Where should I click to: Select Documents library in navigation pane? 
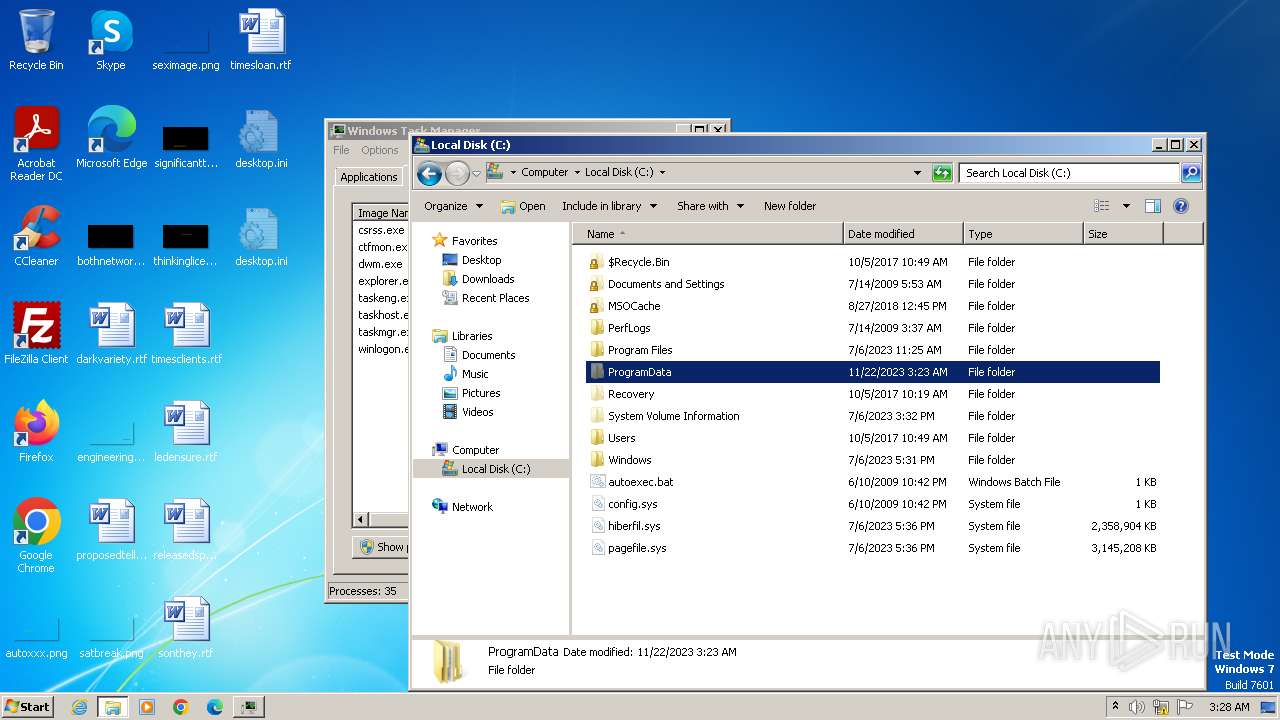click(488, 355)
